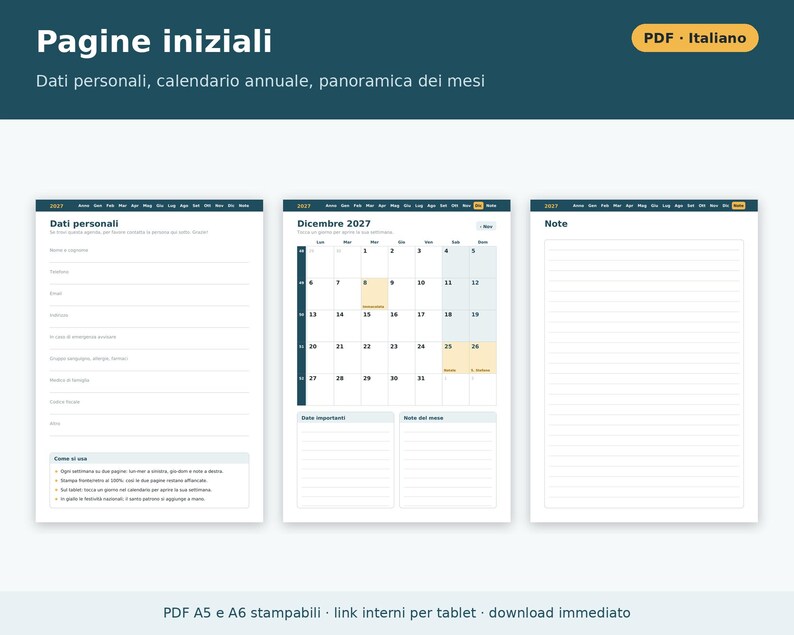This screenshot has height=635, width=794.
Task: Click the Email field
Action: click(149, 298)
